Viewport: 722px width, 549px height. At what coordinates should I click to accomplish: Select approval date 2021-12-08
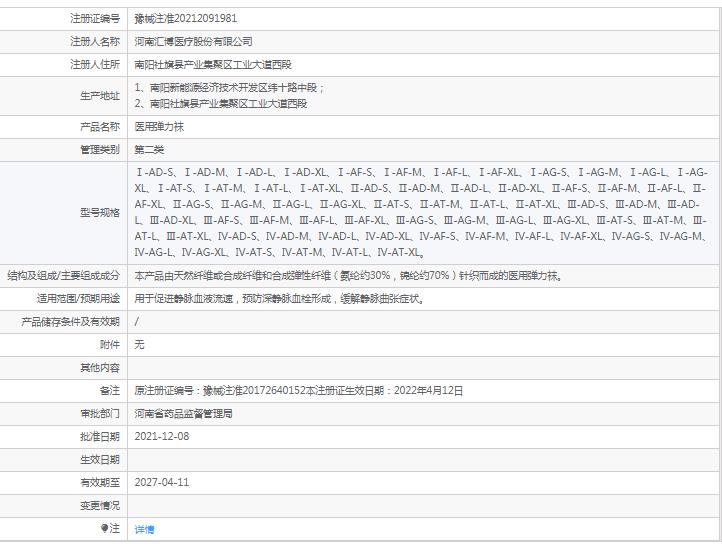click(x=162, y=437)
